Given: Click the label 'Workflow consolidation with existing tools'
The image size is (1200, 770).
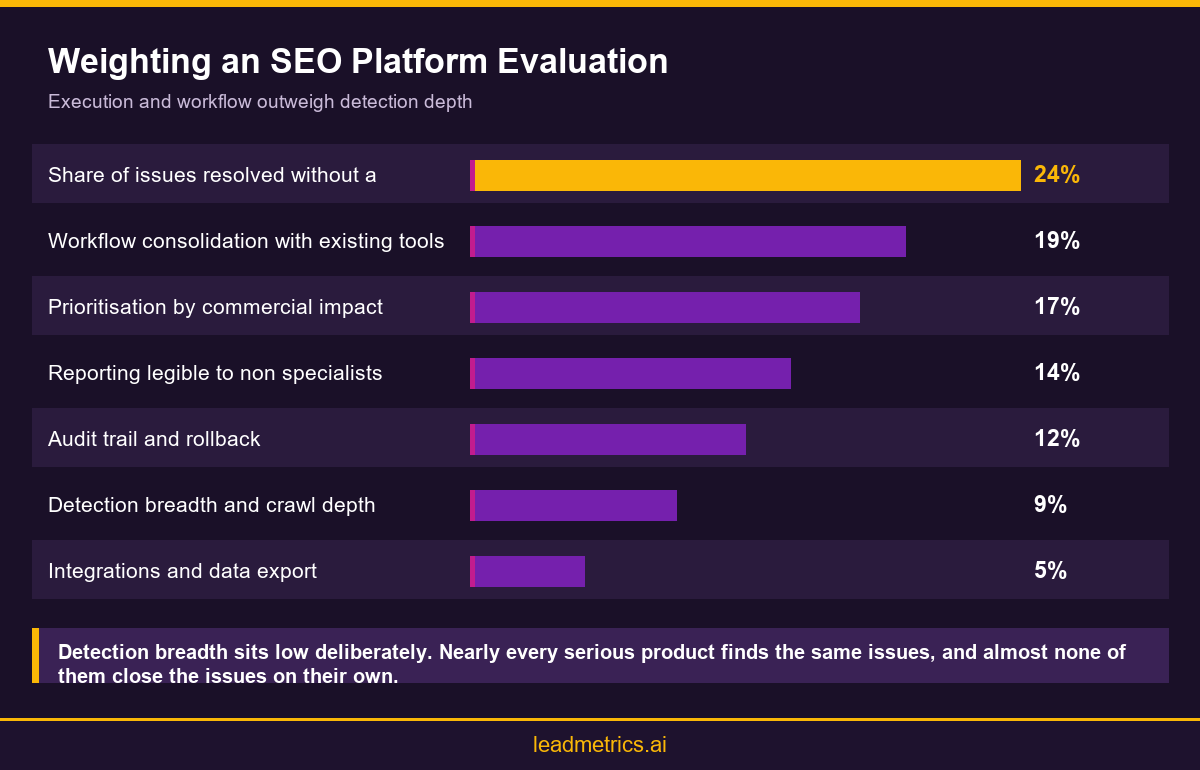Looking at the screenshot, I should [x=246, y=241].
